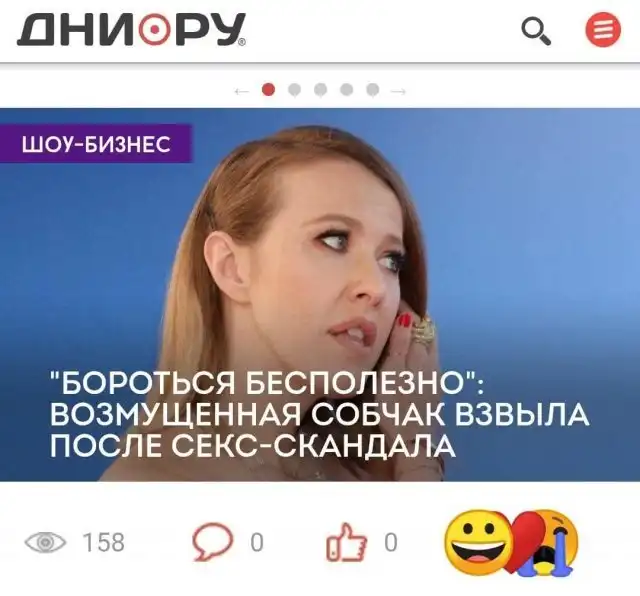Image resolution: width=640 pixels, height=596 pixels.
Task: Select the third carousel dot
Action: click(320, 89)
